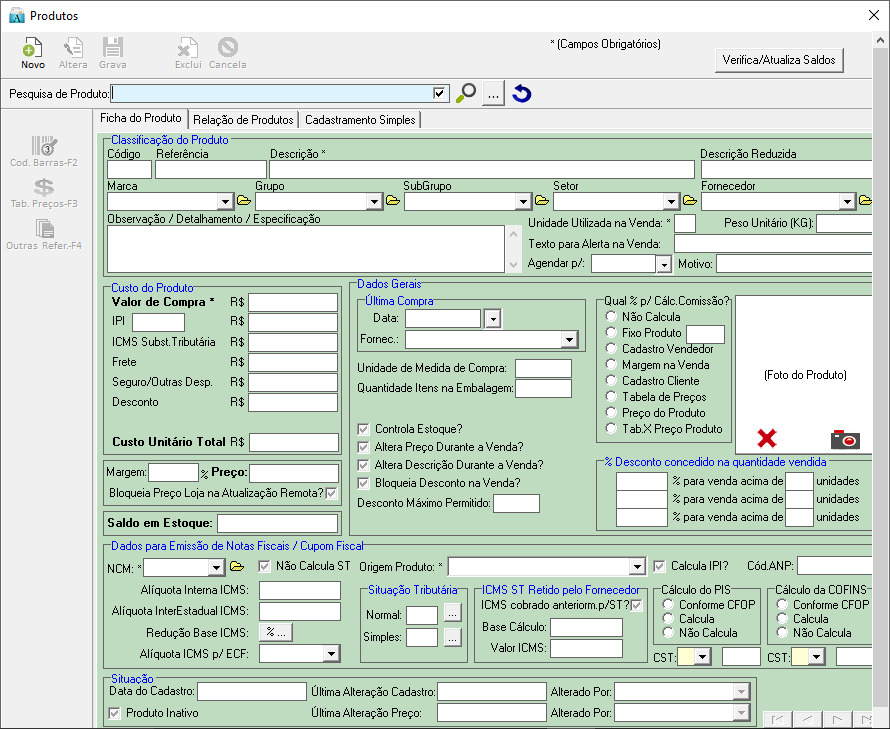The image size is (890, 729).
Task: Open the Cadastramento Simples tab
Action: (x=360, y=120)
